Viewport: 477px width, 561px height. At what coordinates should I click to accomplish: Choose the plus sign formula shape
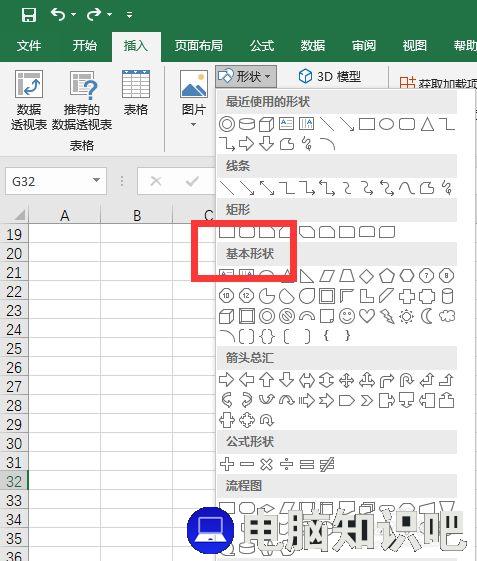pos(227,464)
